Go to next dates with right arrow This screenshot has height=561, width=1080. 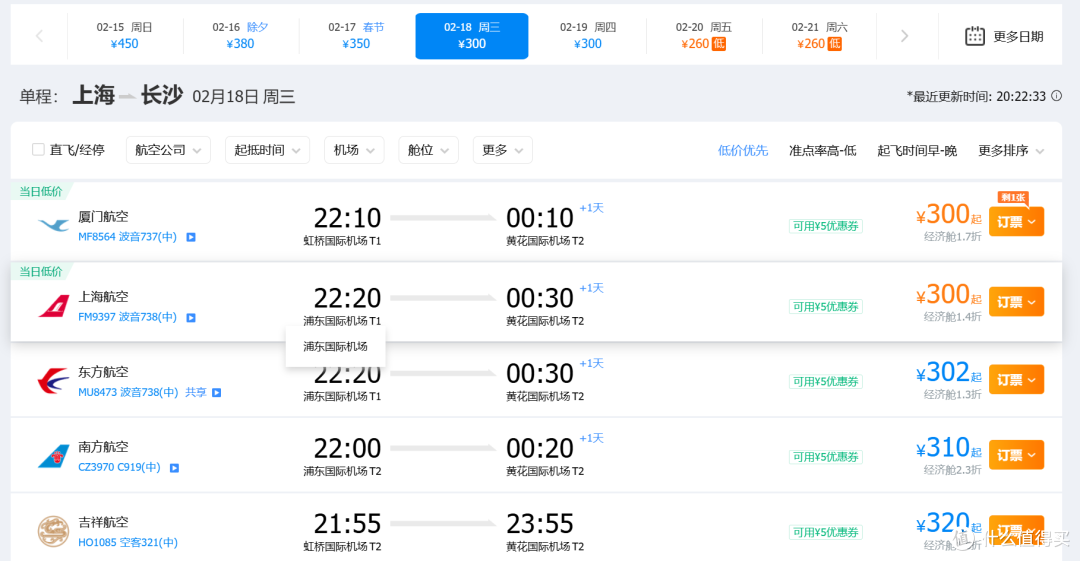pos(904,36)
